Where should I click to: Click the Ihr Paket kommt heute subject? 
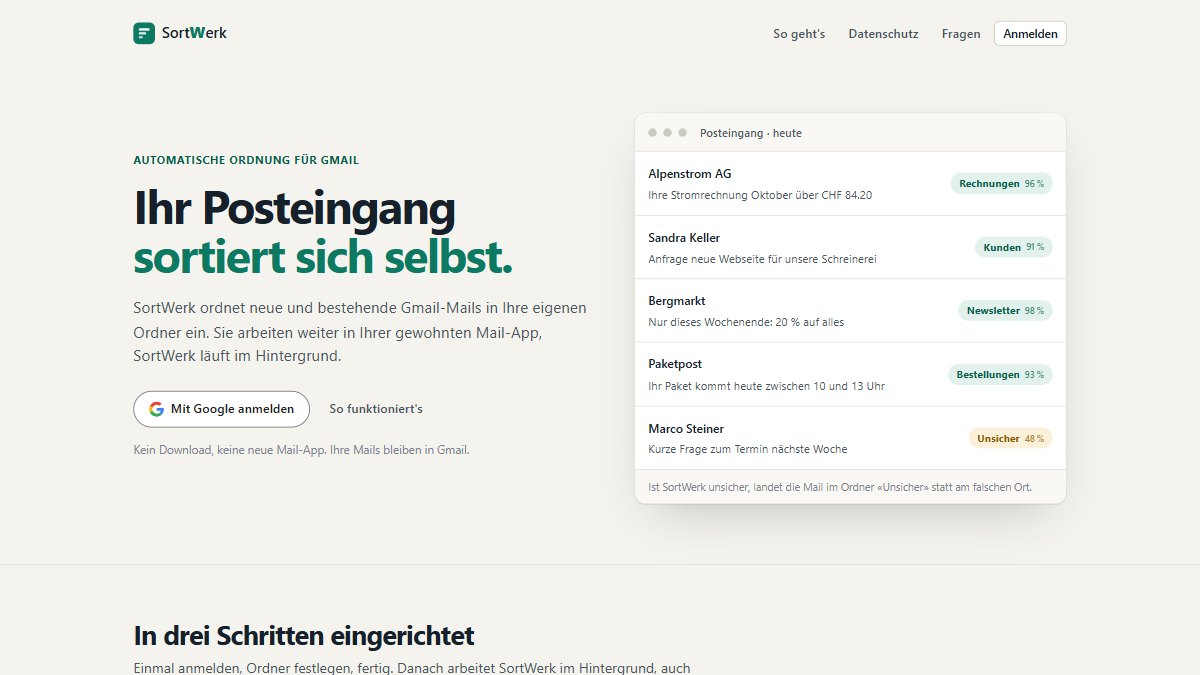pyautogui.click(x=766, y=386)
